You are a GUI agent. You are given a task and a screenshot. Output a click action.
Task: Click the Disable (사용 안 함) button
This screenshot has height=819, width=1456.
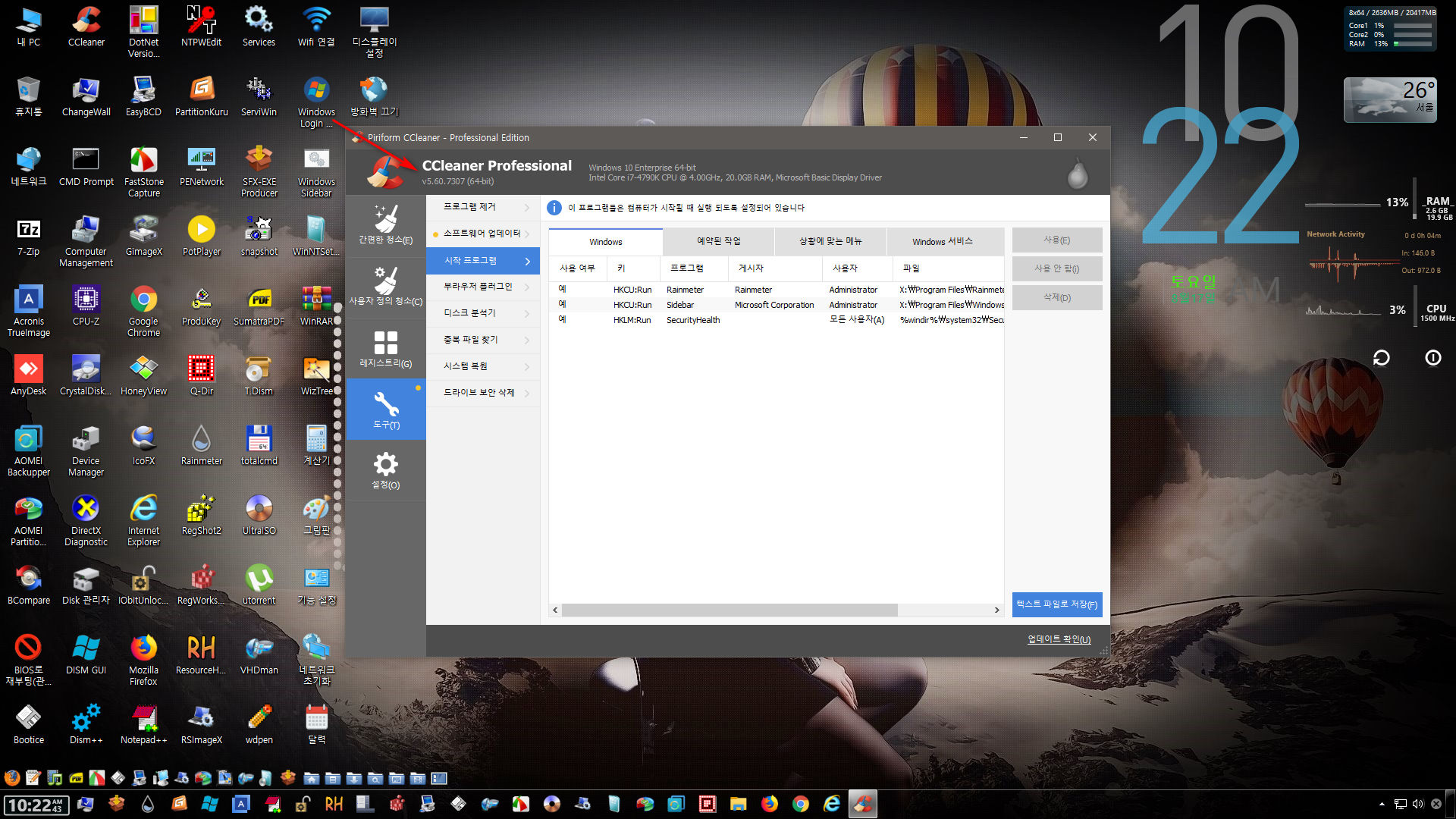click(x=1056, y=269)
